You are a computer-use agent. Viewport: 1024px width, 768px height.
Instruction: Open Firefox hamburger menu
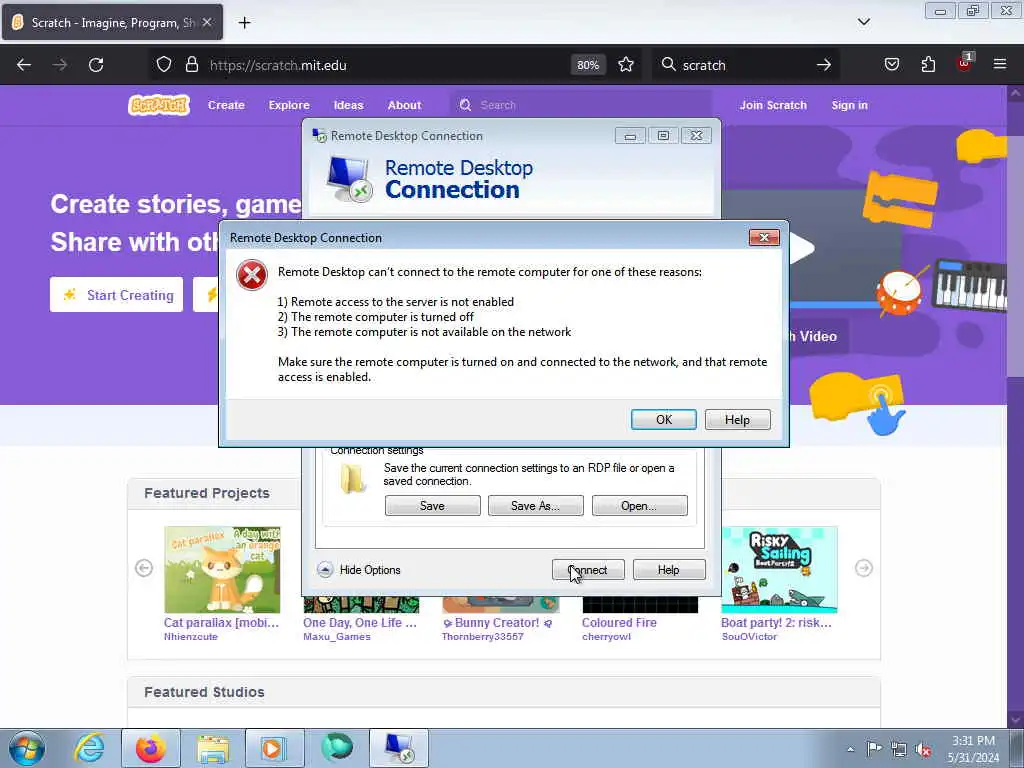tap(1000, 64)
